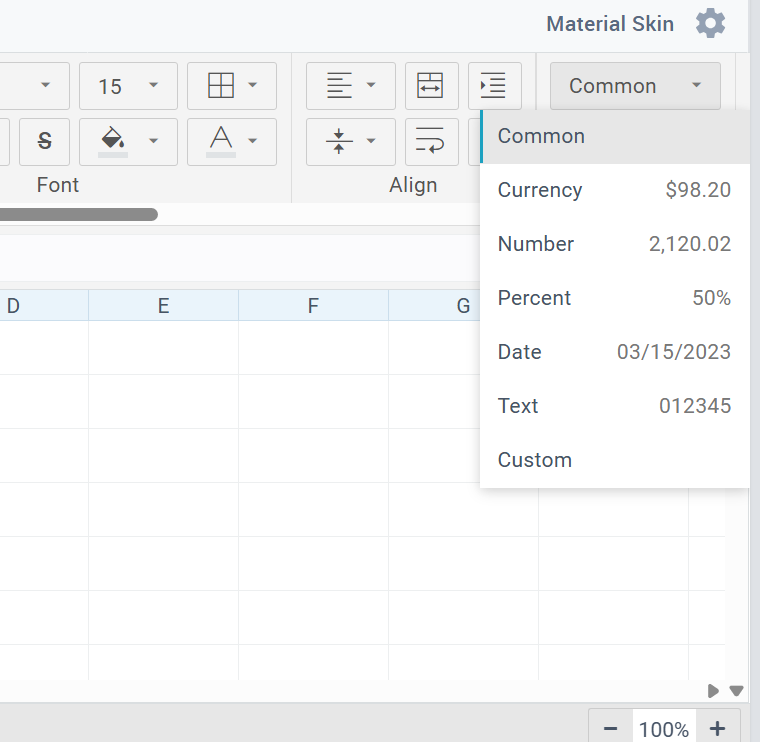Screen dimensions: 760x742
Task: Open the settings gear icon
Action: [710, 24]
